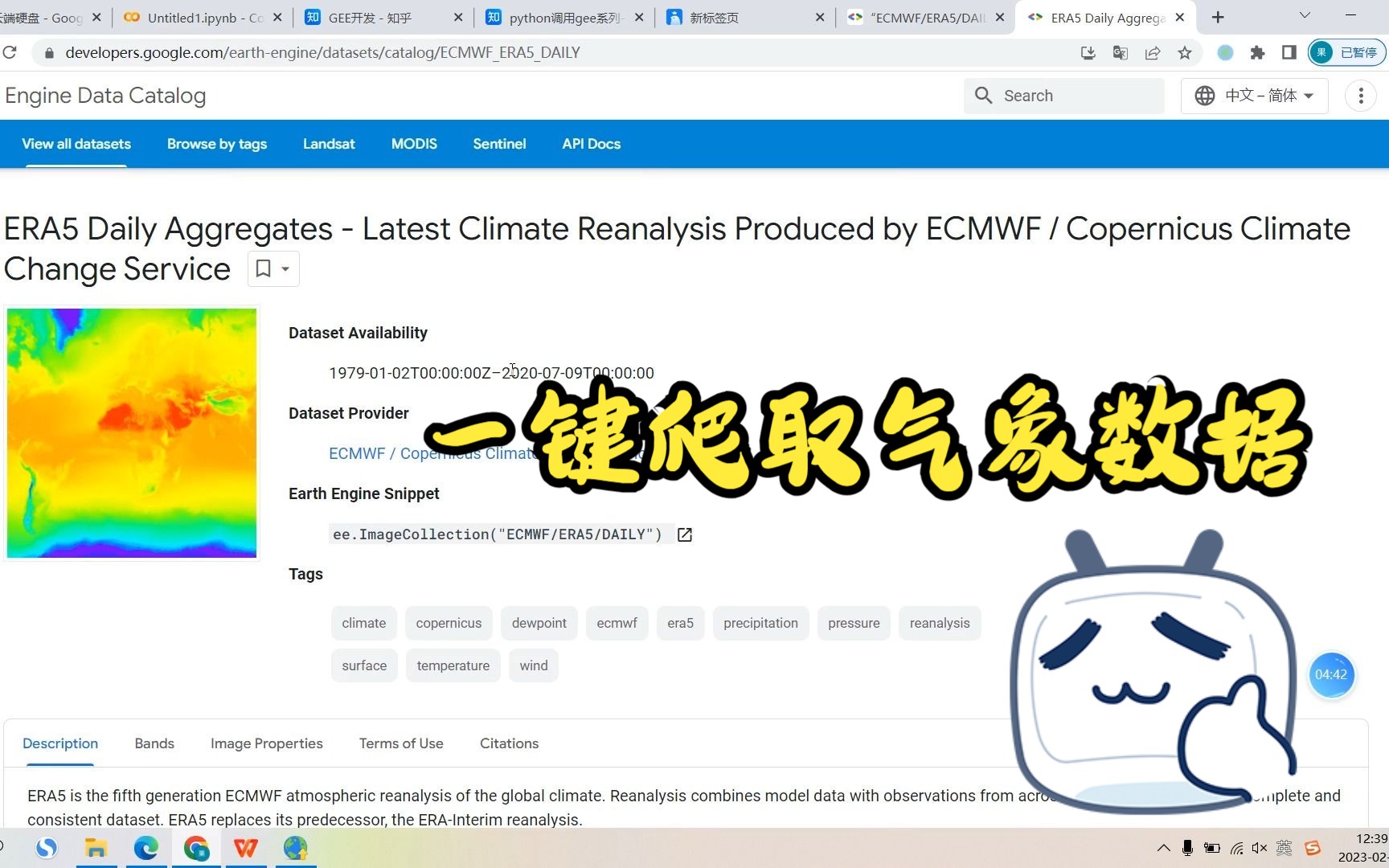Open the 中文 – 简体 language dropdown
Screen dimensions: 1389x868
click(x=1255, y=96)
